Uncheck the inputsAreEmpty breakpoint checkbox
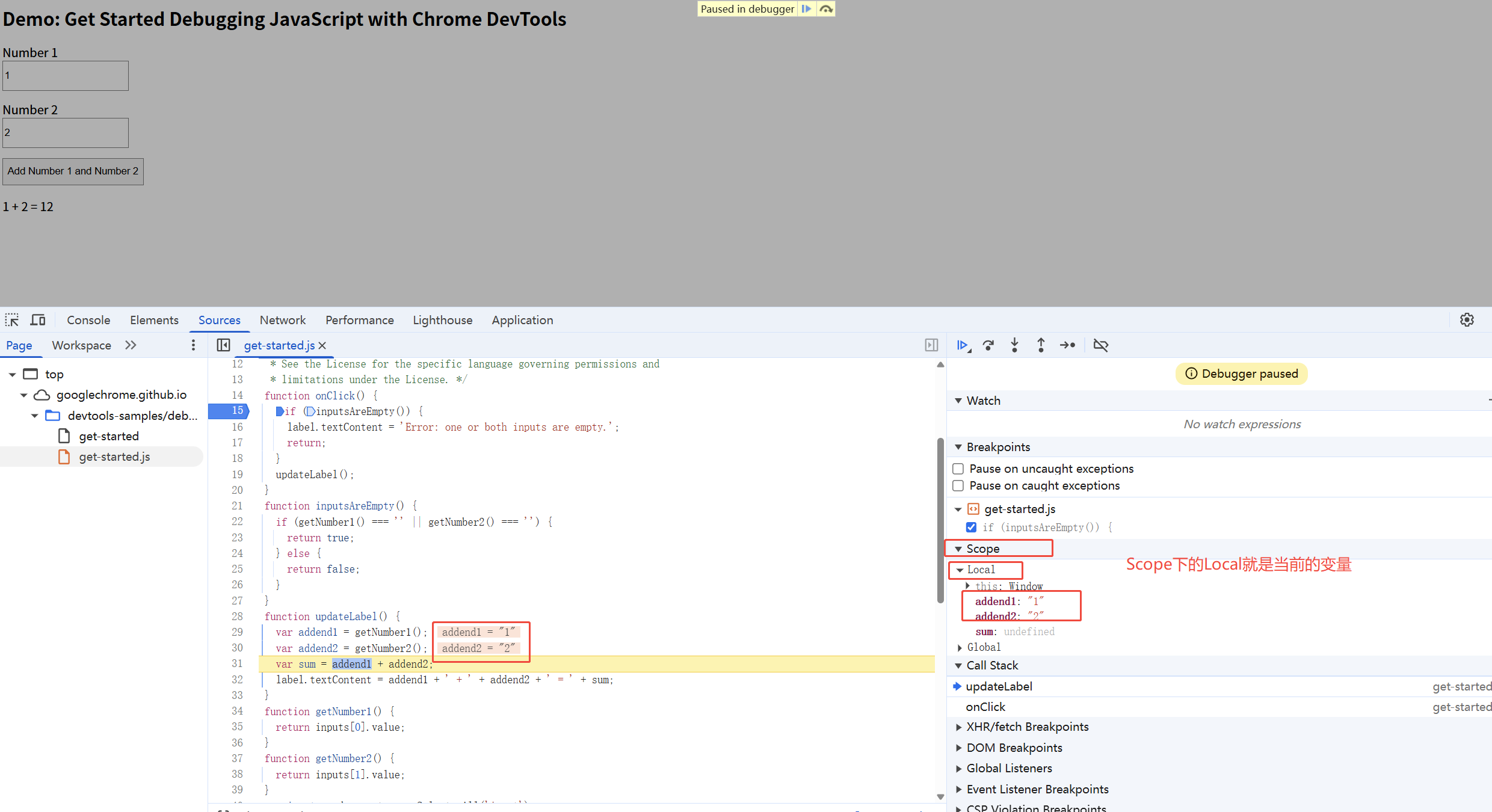Image resolution: width=1492 pixels, height=812 pixels. click(971, 527)
